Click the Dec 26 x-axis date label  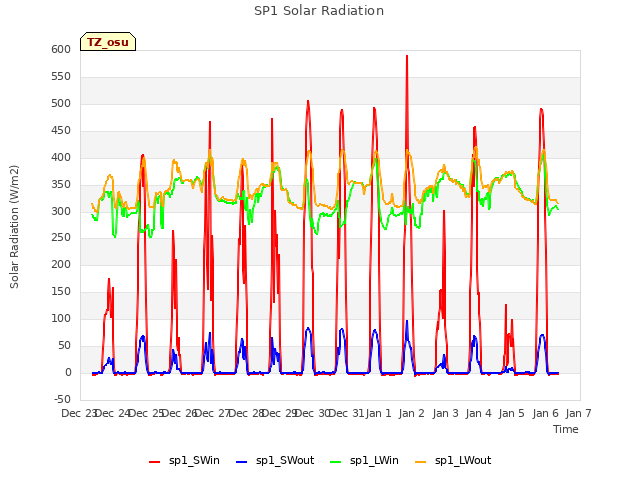click(180, 413)
